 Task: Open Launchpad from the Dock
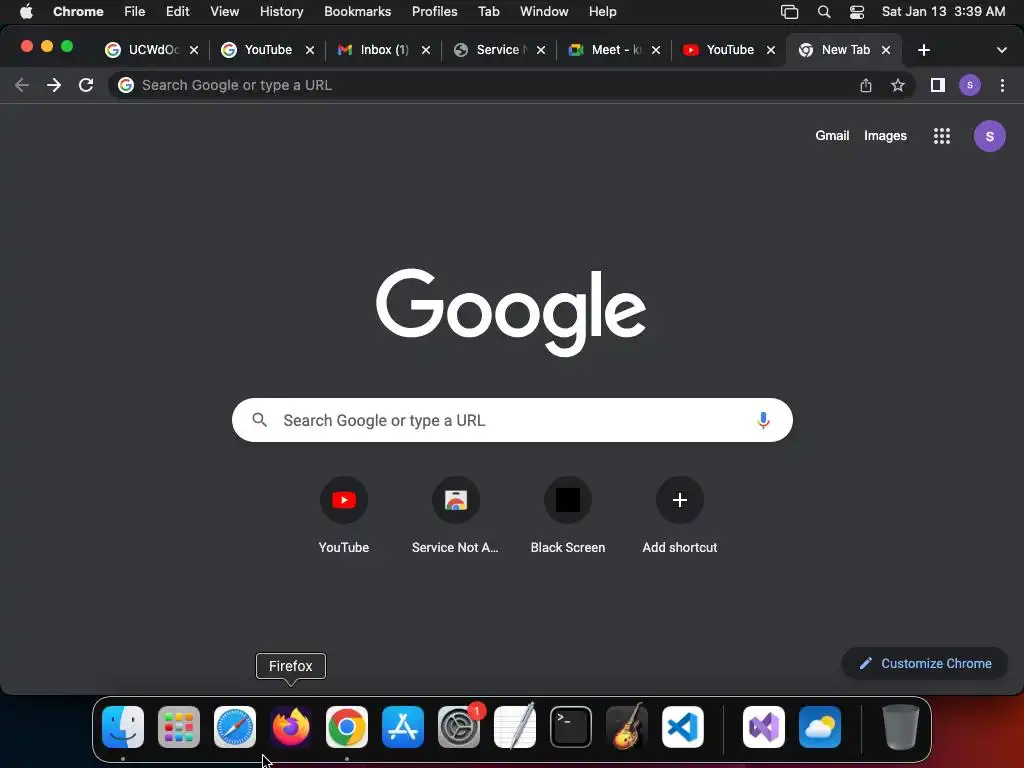pos(179,727)
